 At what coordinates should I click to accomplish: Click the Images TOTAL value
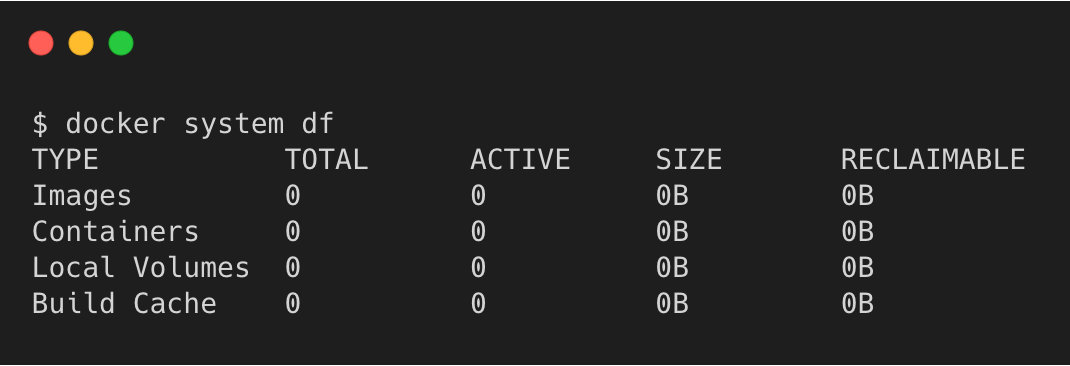coord(293,197)
